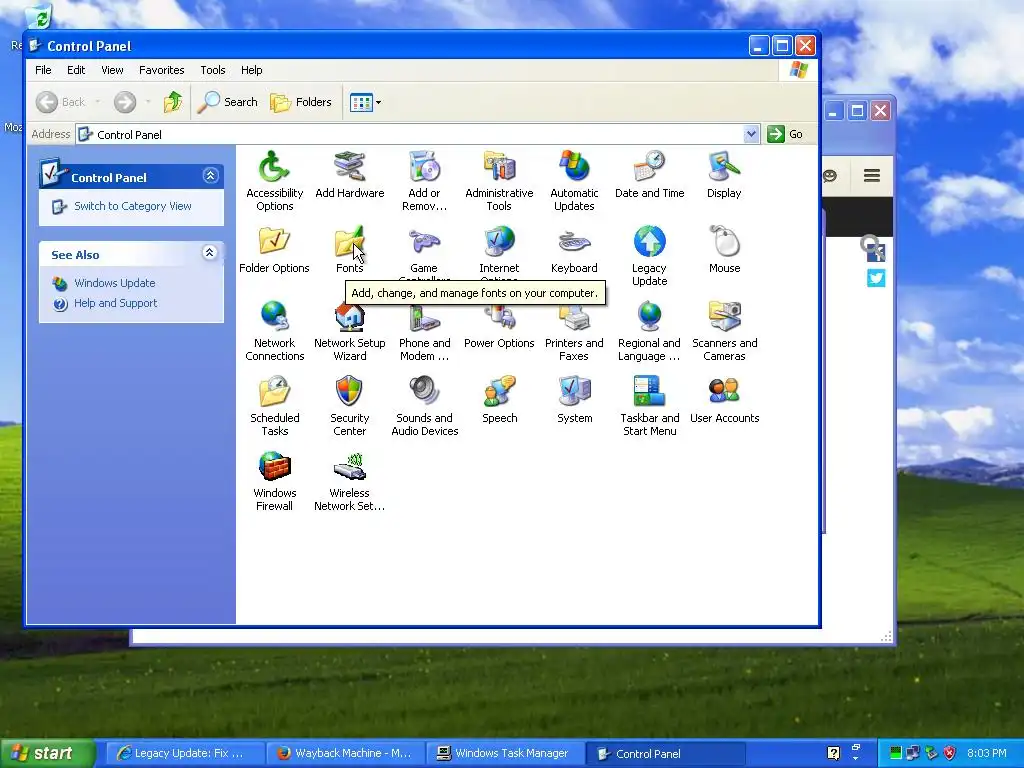Screen dimensions: 1024x768
Task: Open Legacy Update icon
Action: coord(649,242)
